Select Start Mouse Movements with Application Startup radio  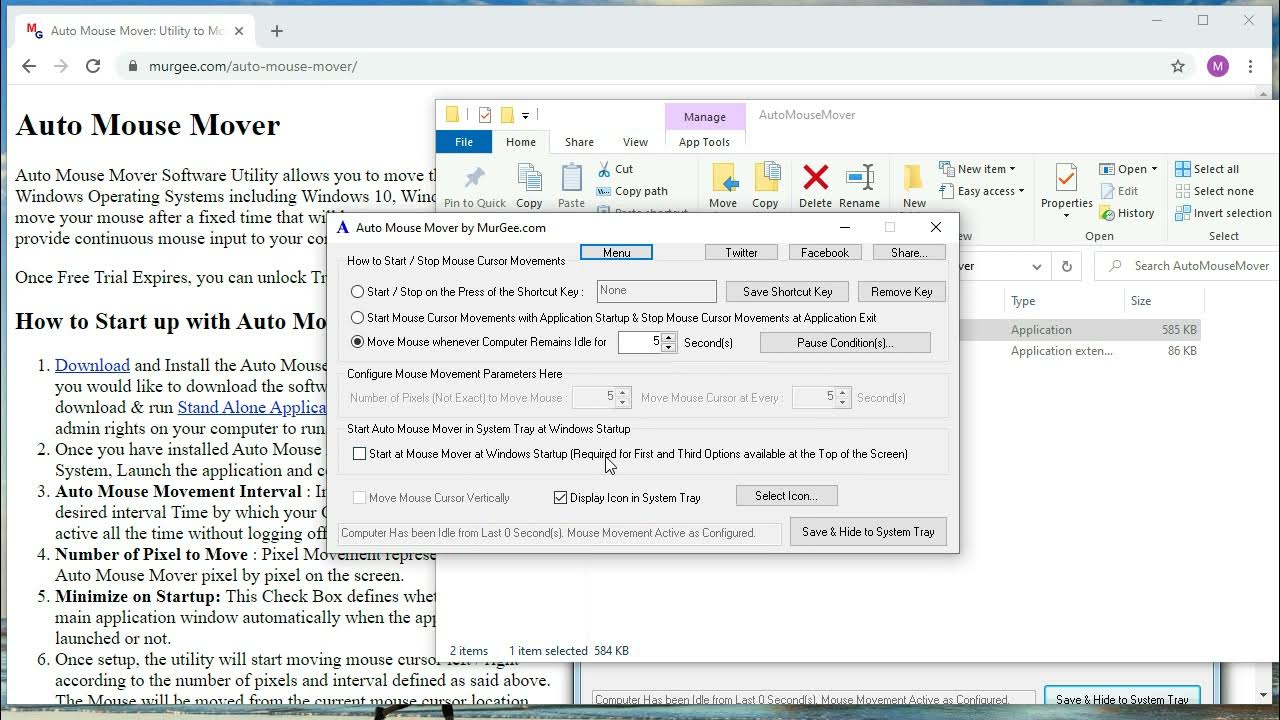click(x=358, y=318)
